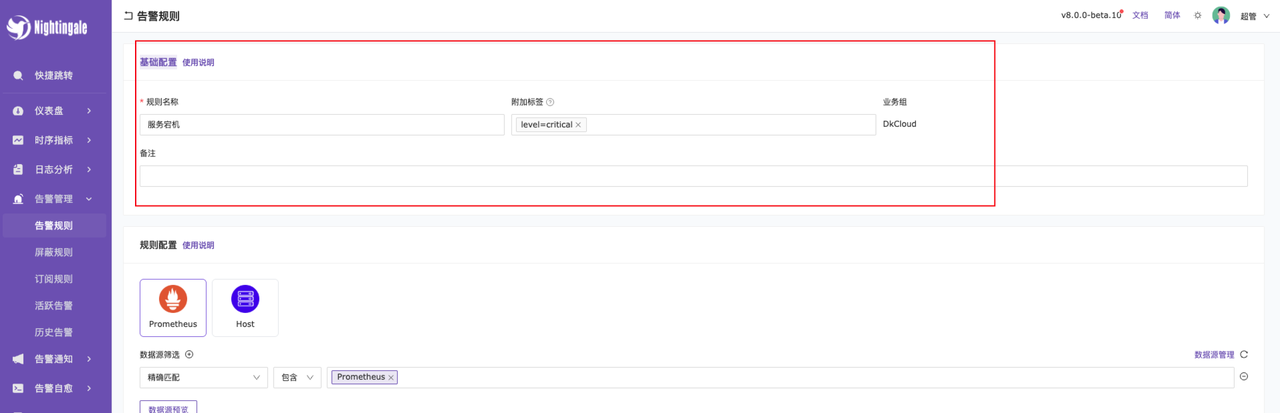Screen dimensions: 1280x413
Task: Click the 数据源预览 button
Action: [x=168, y=408]
